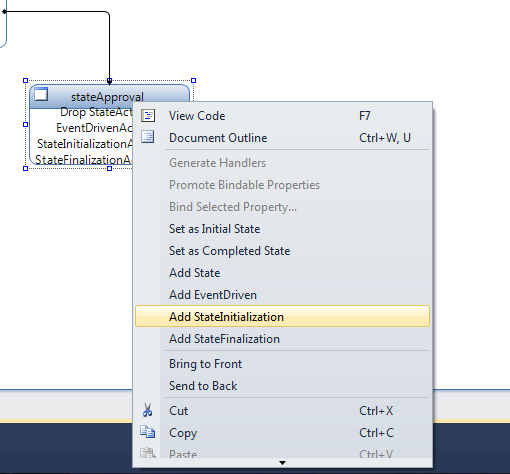The height and width of the screenshot is (474, 510).
Task: Click the Copy icon in context menu
Action: (x=148, y=432)
